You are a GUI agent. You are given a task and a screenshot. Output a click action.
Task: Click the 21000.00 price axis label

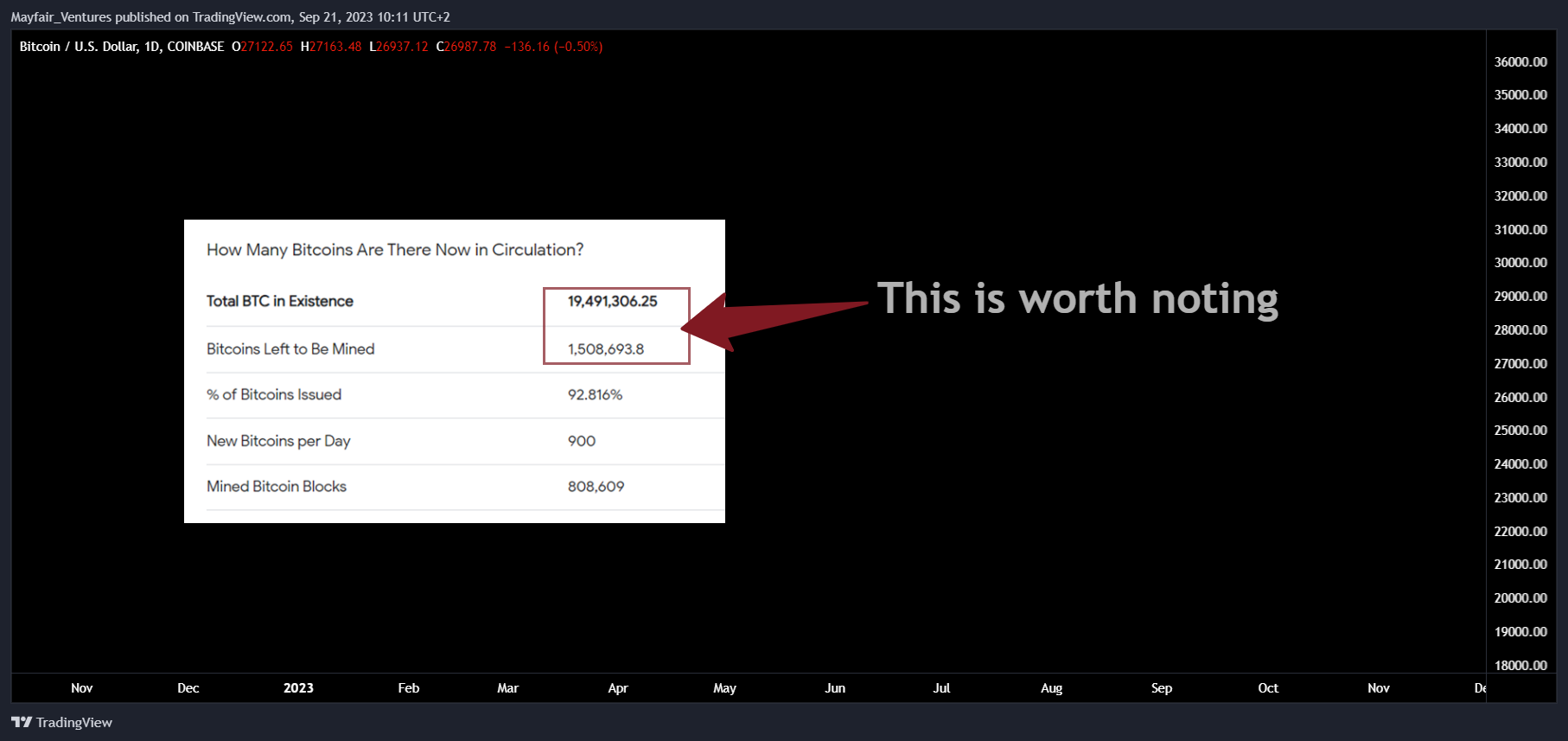[1520, 565]
